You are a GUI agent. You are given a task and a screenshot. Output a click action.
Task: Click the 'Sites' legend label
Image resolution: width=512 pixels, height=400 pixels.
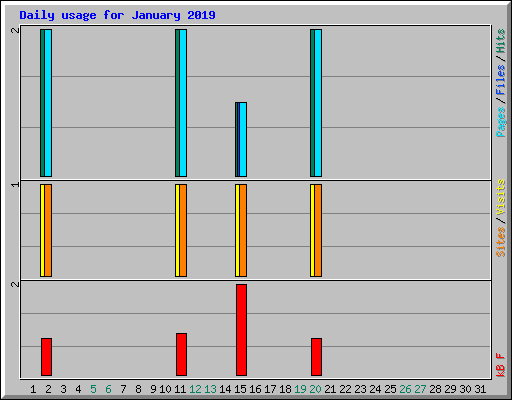[x=501, y=242]
